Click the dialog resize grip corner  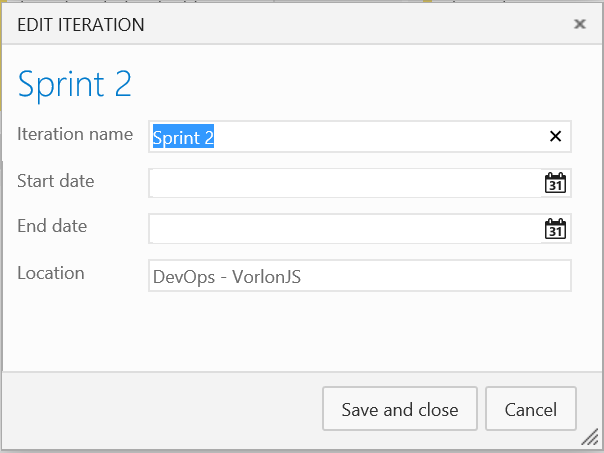588,438
